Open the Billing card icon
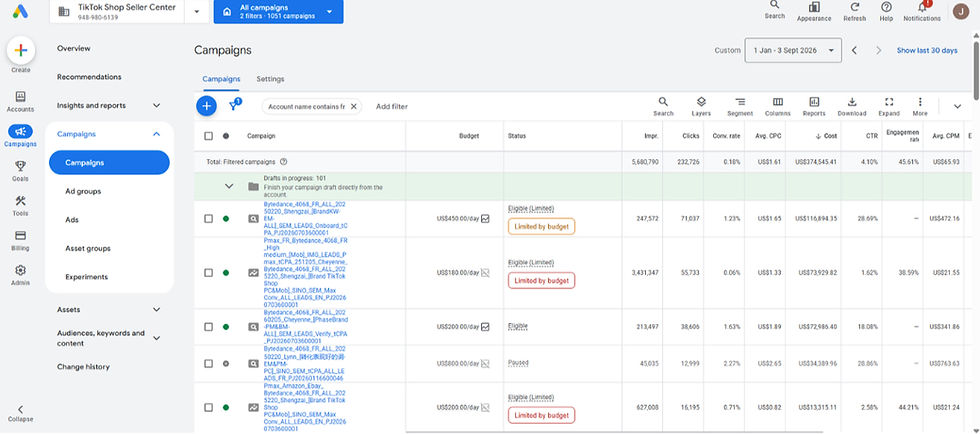The height and width of the screenshot is (434, 980). coord(21,236)
